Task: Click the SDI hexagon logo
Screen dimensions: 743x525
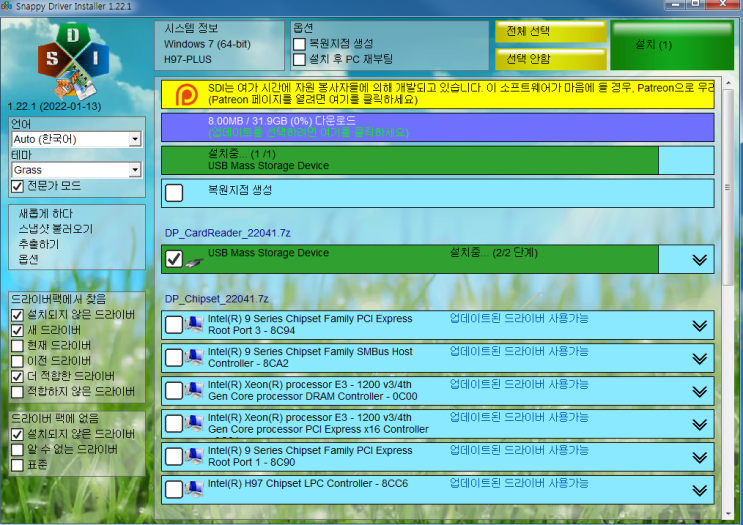Action: (x=73, y=61)
